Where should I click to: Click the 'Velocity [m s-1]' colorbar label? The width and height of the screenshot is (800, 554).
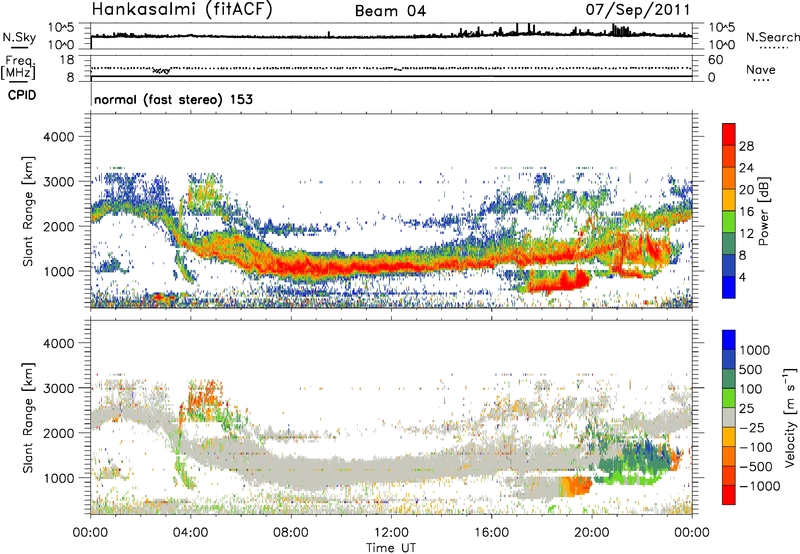pyautogui.click(x=790, y=416)
